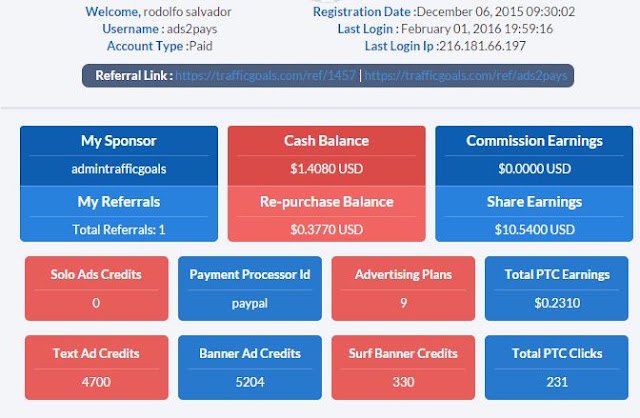Click the Commission Earnings tile
This screenshot has width=640, height=418.
pyautogui.click(x=534, y=156)
